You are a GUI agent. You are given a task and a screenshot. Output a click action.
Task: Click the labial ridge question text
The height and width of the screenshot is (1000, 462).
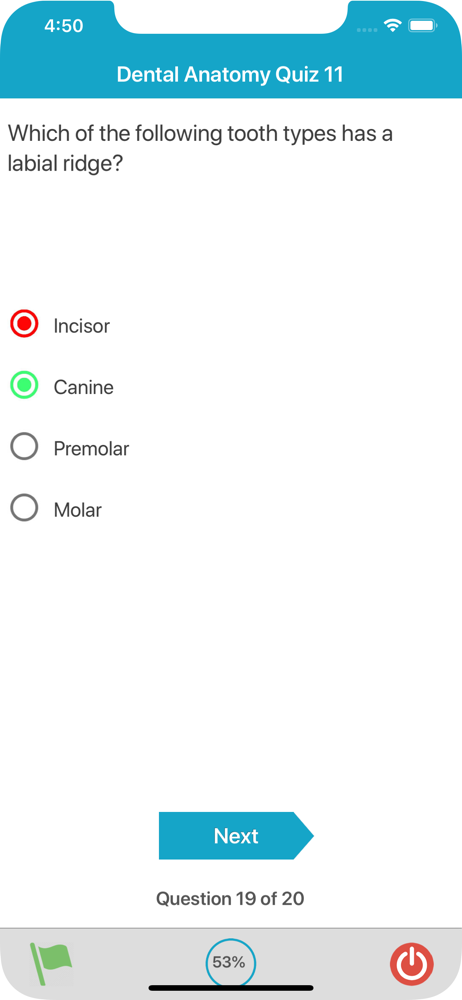point(200,149)
